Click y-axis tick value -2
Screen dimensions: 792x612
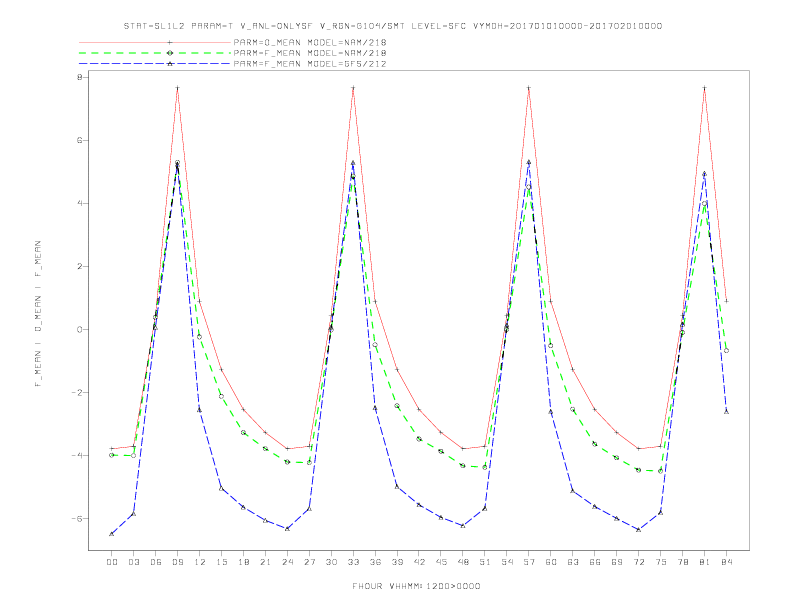[76, 393]
